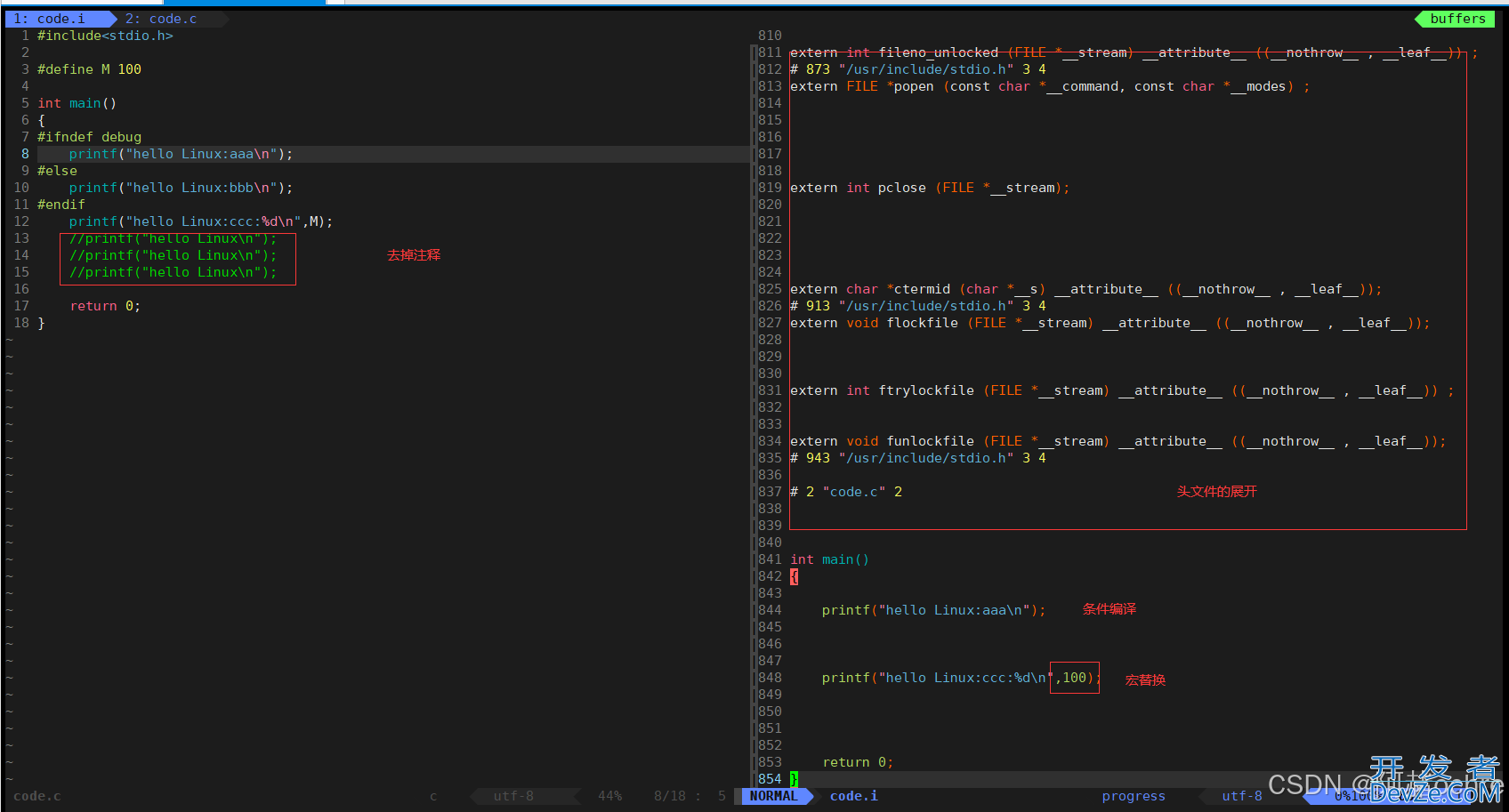Click line number 810 in code.i
The height and width of the screenshot is (812, 1509).
pyautogui.click(x=770, y=36)
